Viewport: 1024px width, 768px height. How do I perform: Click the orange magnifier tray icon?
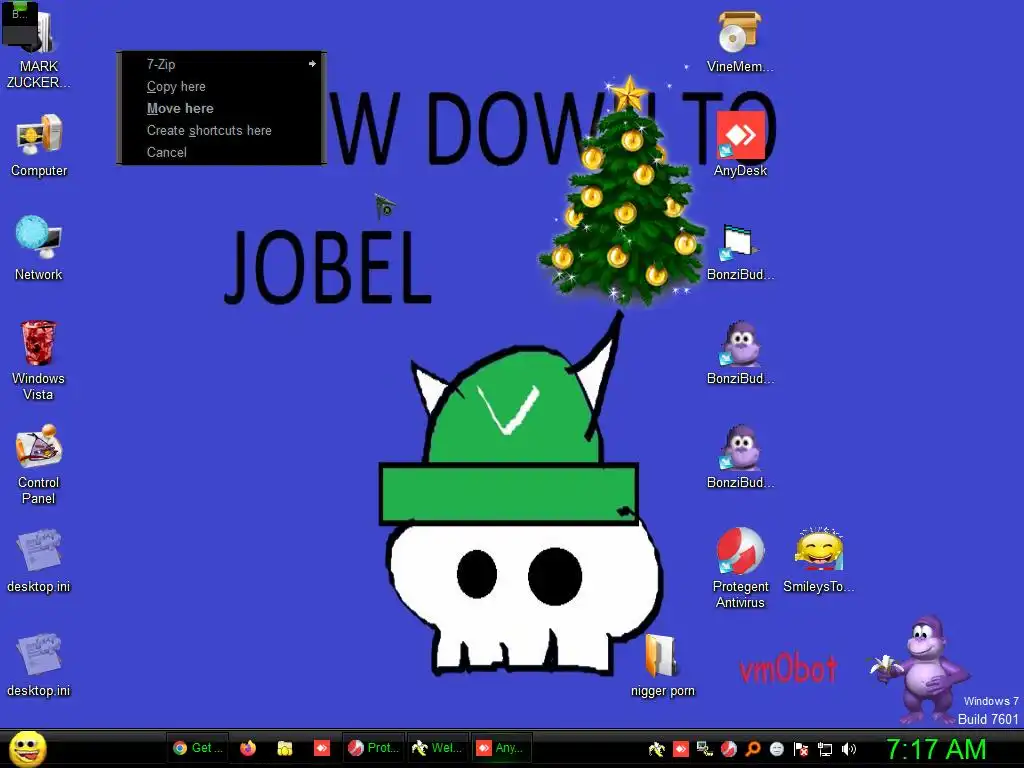click(753, 748)
